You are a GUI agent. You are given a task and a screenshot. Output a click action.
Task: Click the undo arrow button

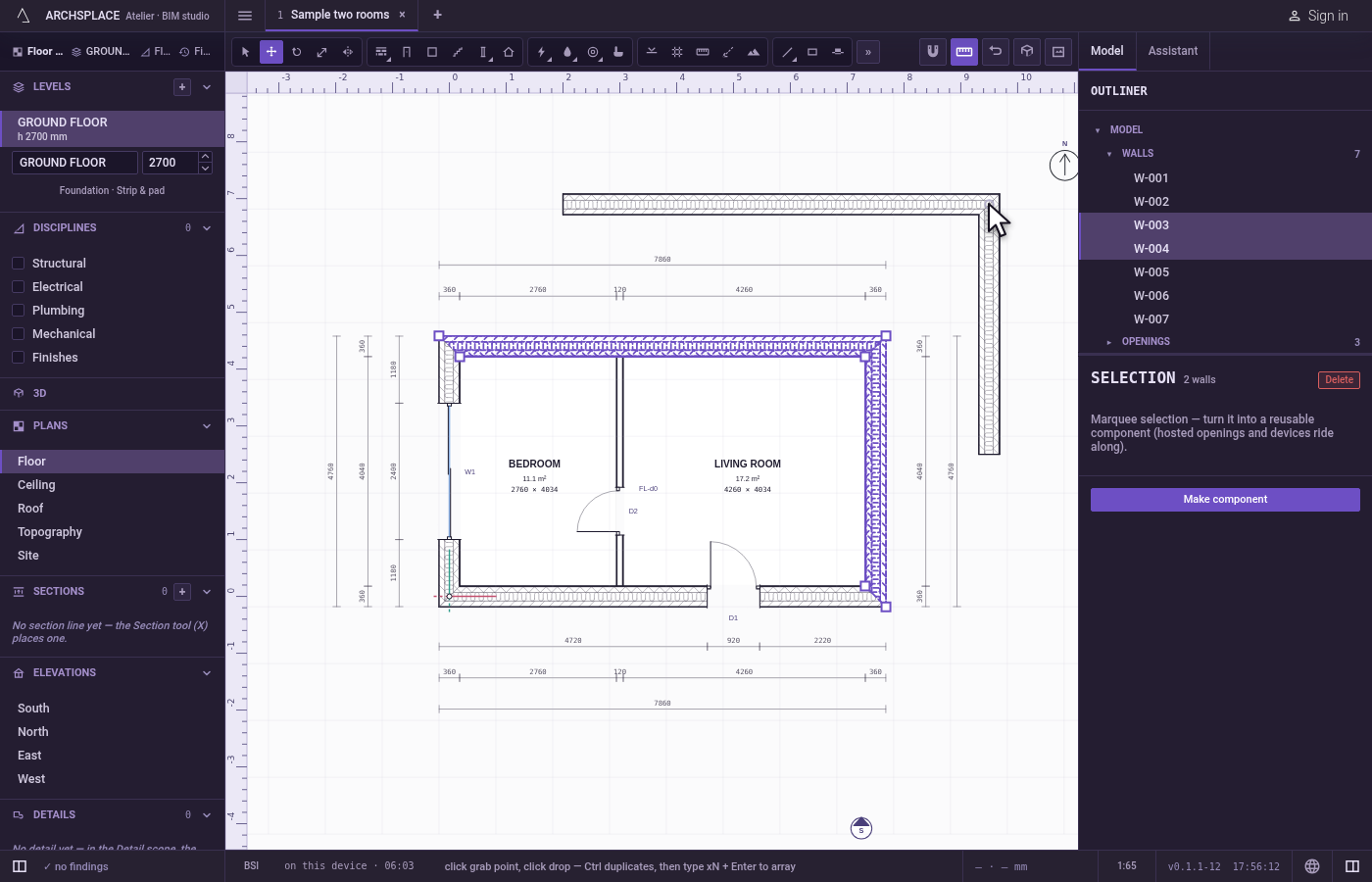[x=996, y=51]
